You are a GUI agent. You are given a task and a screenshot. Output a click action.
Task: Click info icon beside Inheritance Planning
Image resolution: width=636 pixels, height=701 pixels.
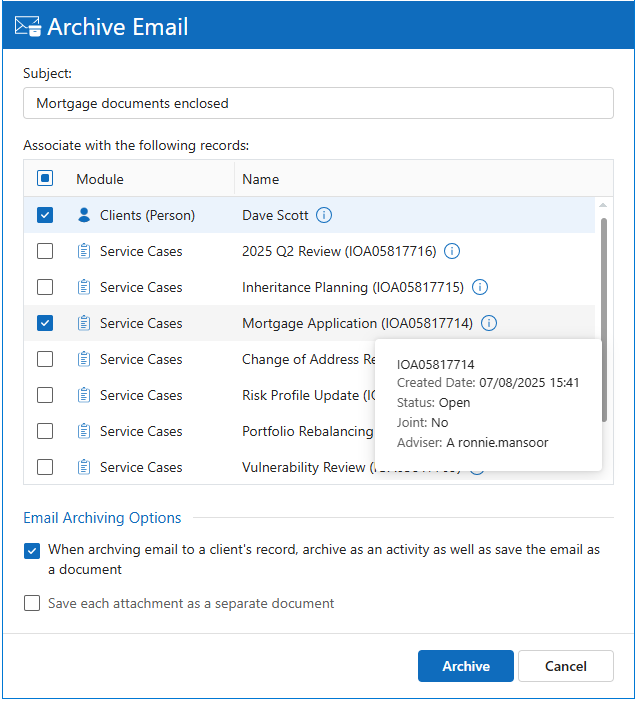pyautogui.click(x=479, y=287)
